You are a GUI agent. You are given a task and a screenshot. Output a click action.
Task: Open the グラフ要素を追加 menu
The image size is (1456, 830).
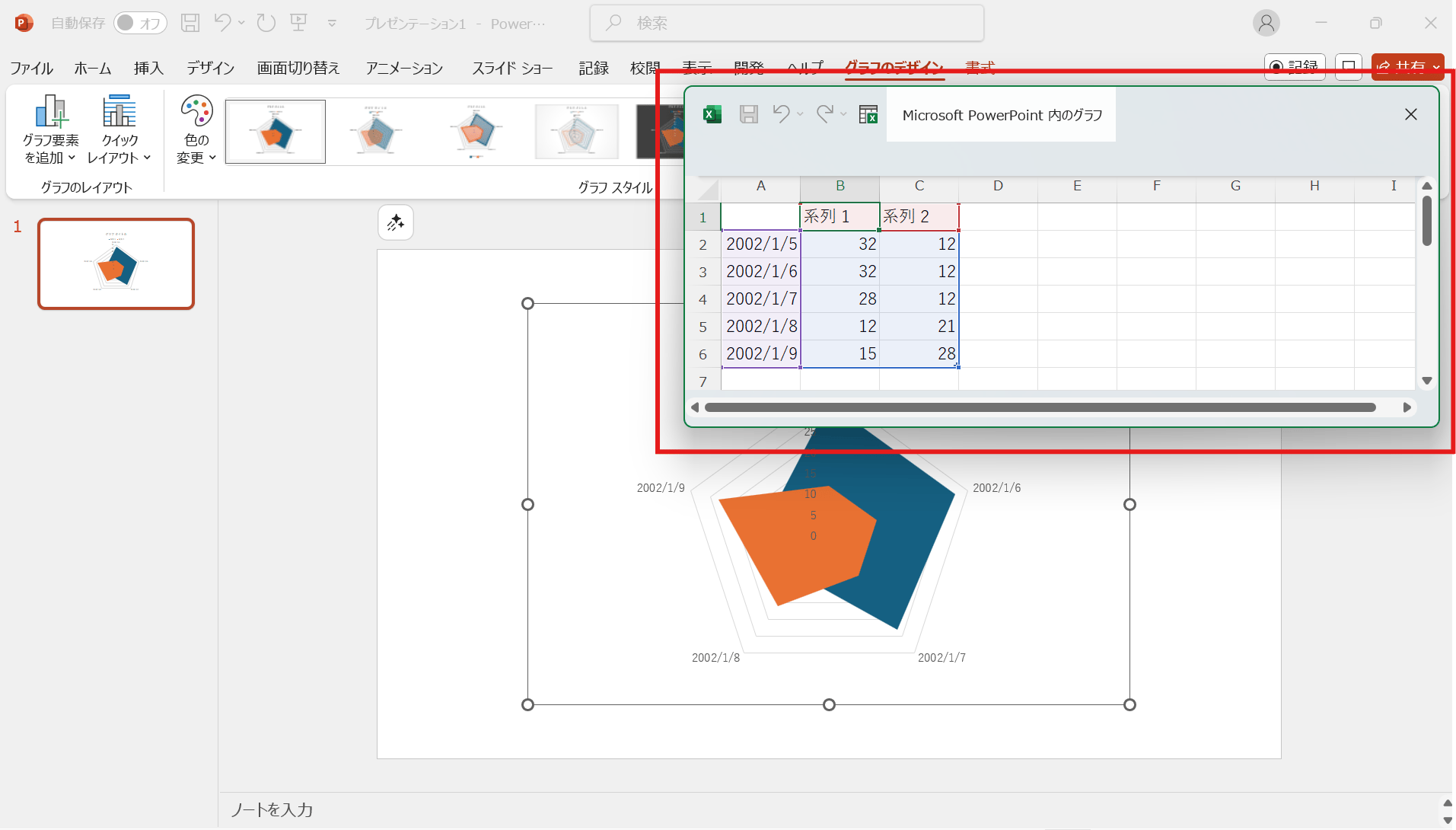tap(50, 129)
